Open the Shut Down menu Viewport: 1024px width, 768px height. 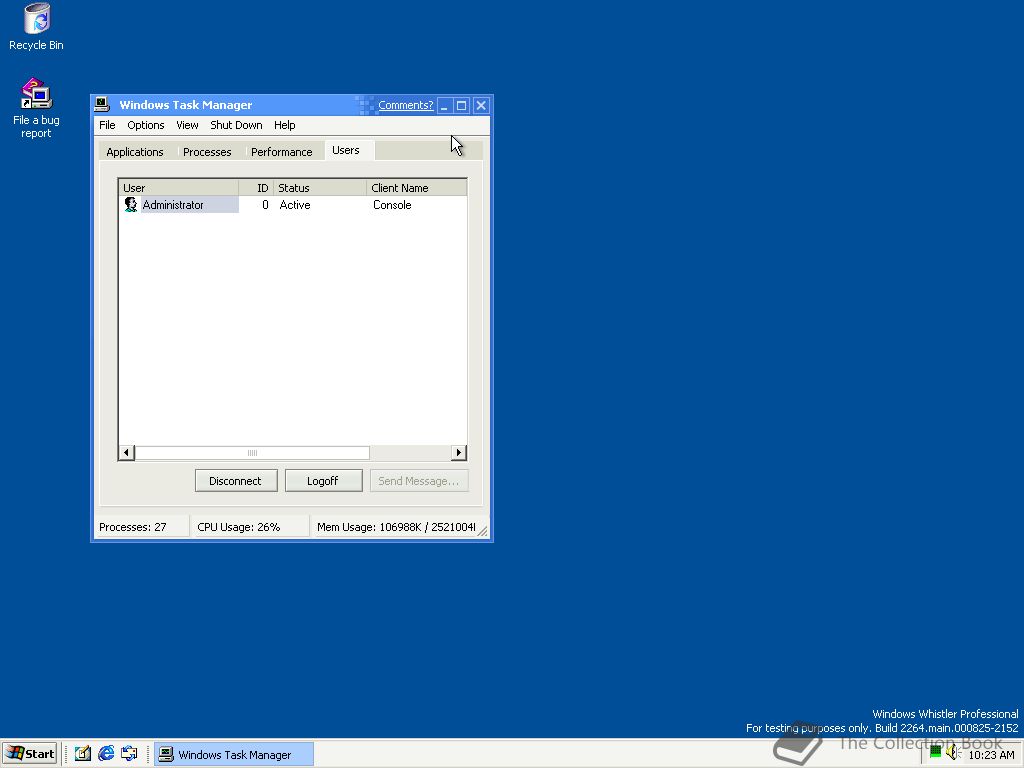click(236, 125)
